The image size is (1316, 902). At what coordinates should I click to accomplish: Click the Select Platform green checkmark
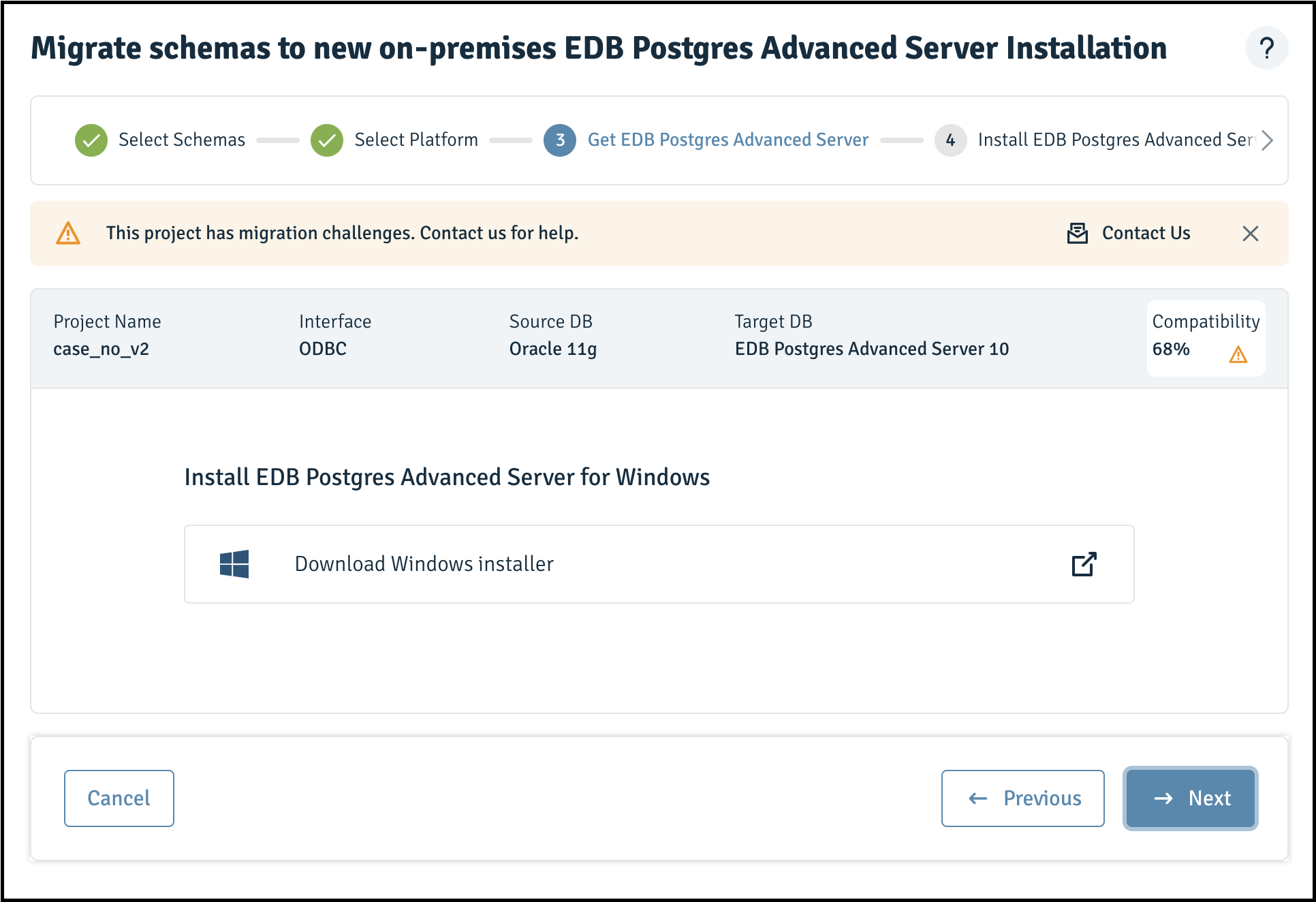[327, 140]
